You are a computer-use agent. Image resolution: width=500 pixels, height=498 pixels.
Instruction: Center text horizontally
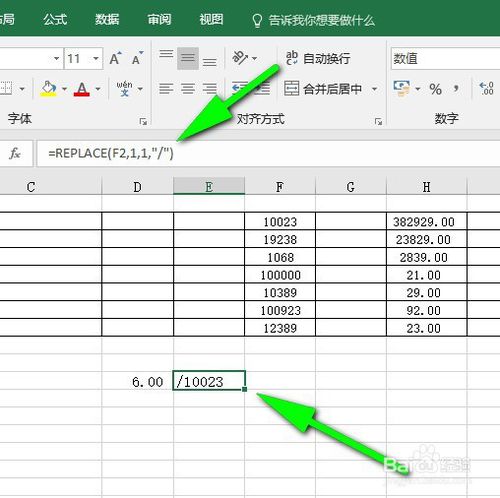pos(188,89)
